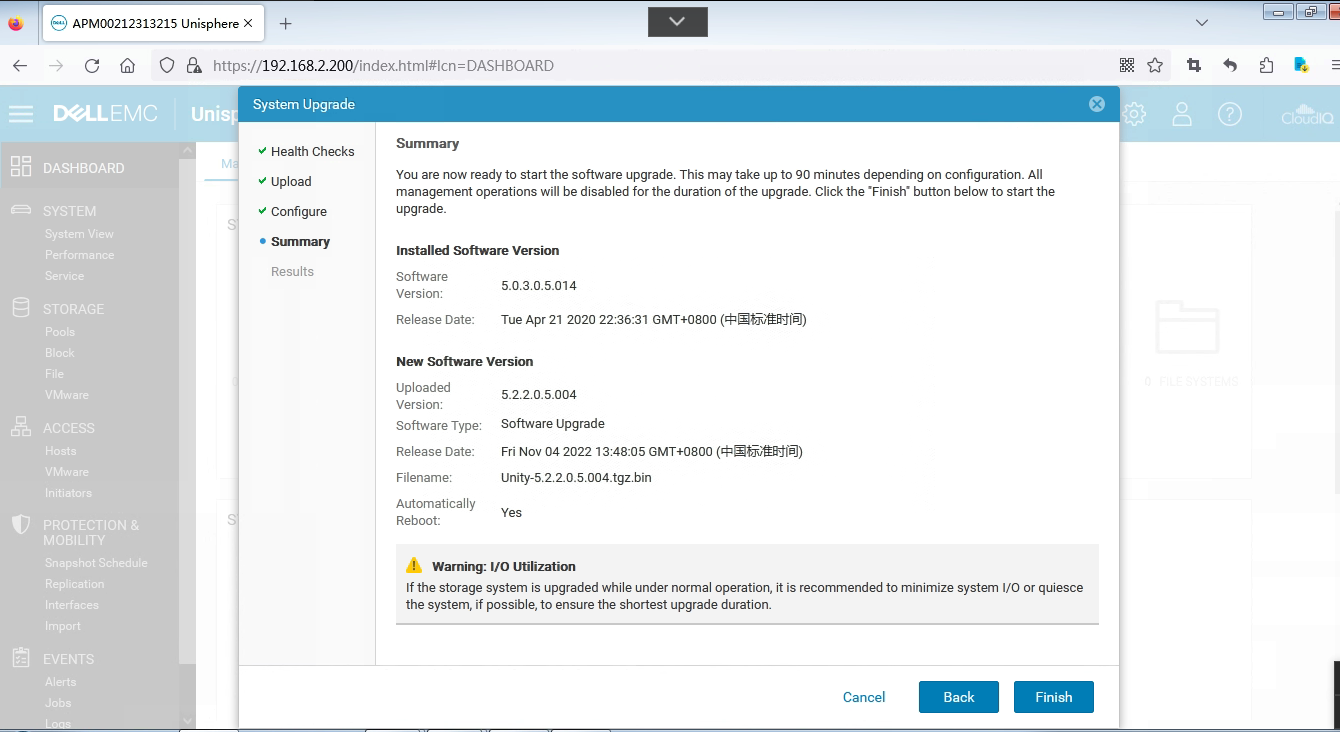Open Block under Storage
The image size is (1340, 732).
pyautogui.click(x=60, y=353)
